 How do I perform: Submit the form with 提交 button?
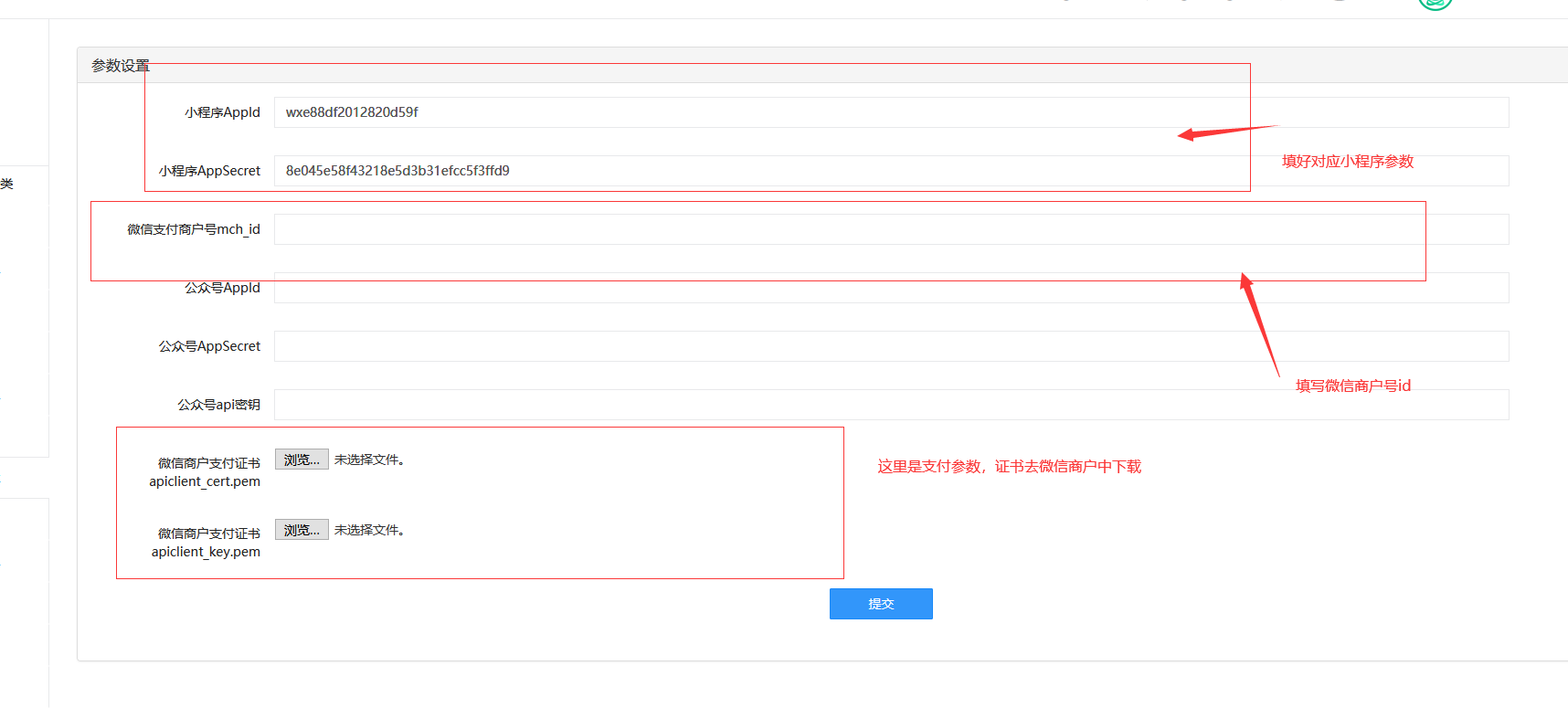coord(881,604)
